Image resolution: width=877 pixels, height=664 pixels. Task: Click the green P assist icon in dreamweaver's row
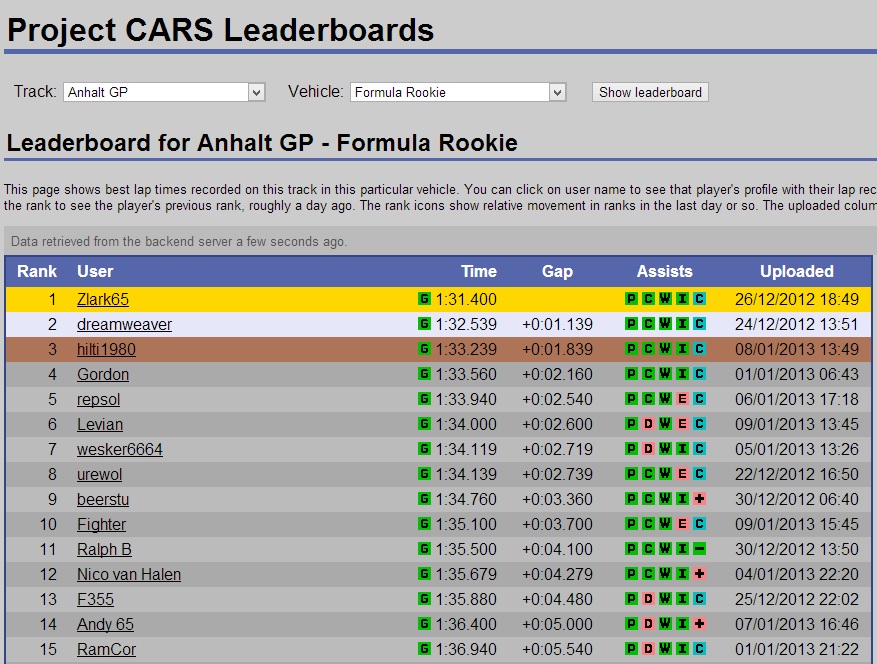[631, 324]
